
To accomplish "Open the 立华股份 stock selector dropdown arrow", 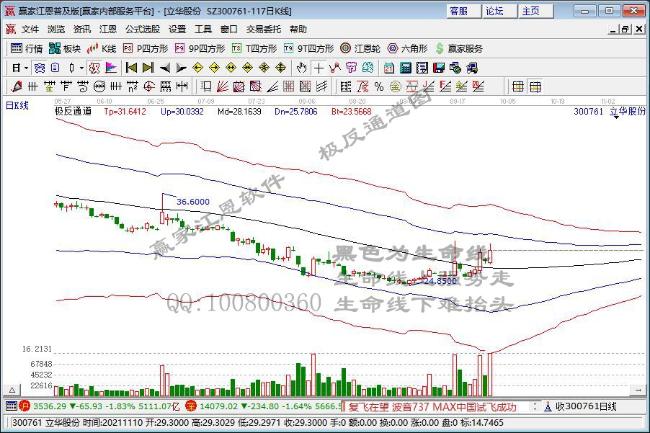I will [616, 118].
